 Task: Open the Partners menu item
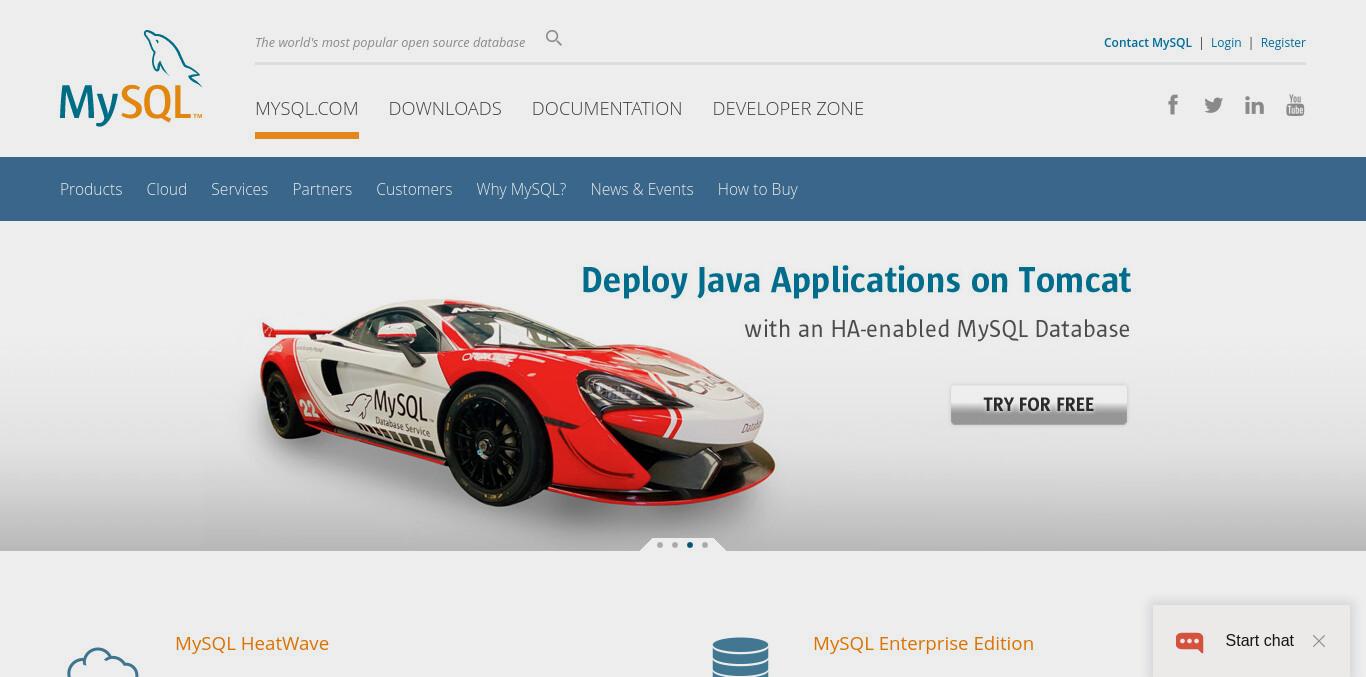322,189
